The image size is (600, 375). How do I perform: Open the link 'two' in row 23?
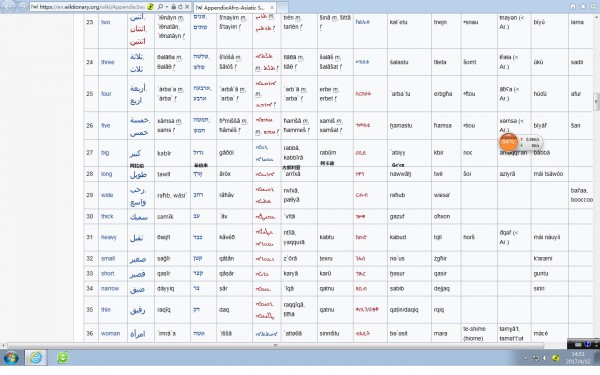[x=106, y=22]
